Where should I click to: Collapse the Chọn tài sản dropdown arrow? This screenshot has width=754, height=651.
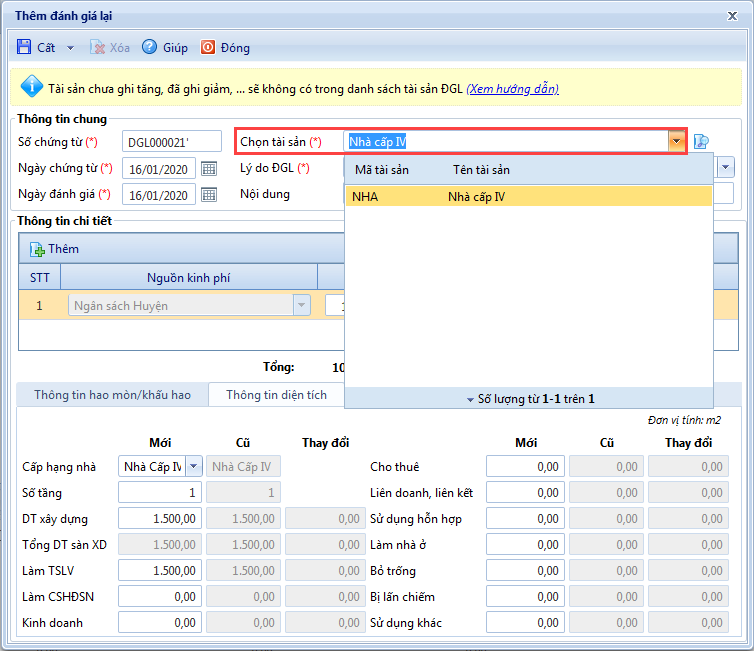(x=677, y=141)
